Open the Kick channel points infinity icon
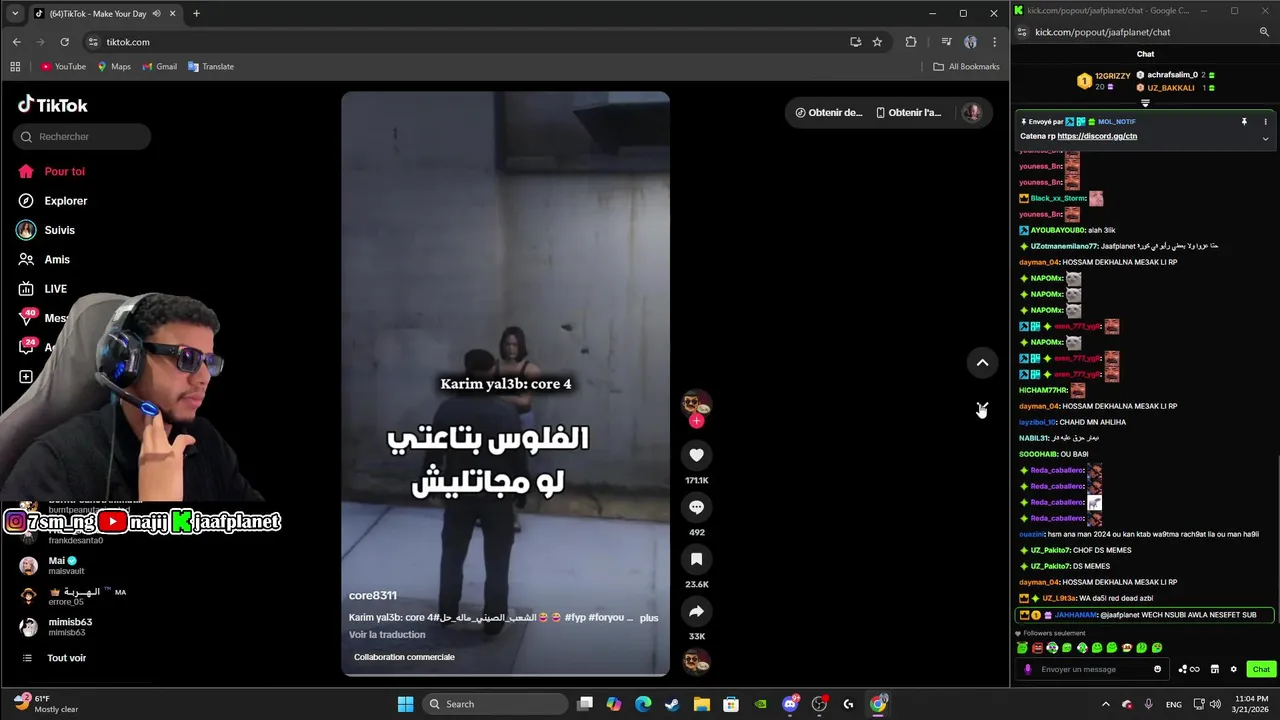This screenshot has width=1280, height=720. (1189, 669)
